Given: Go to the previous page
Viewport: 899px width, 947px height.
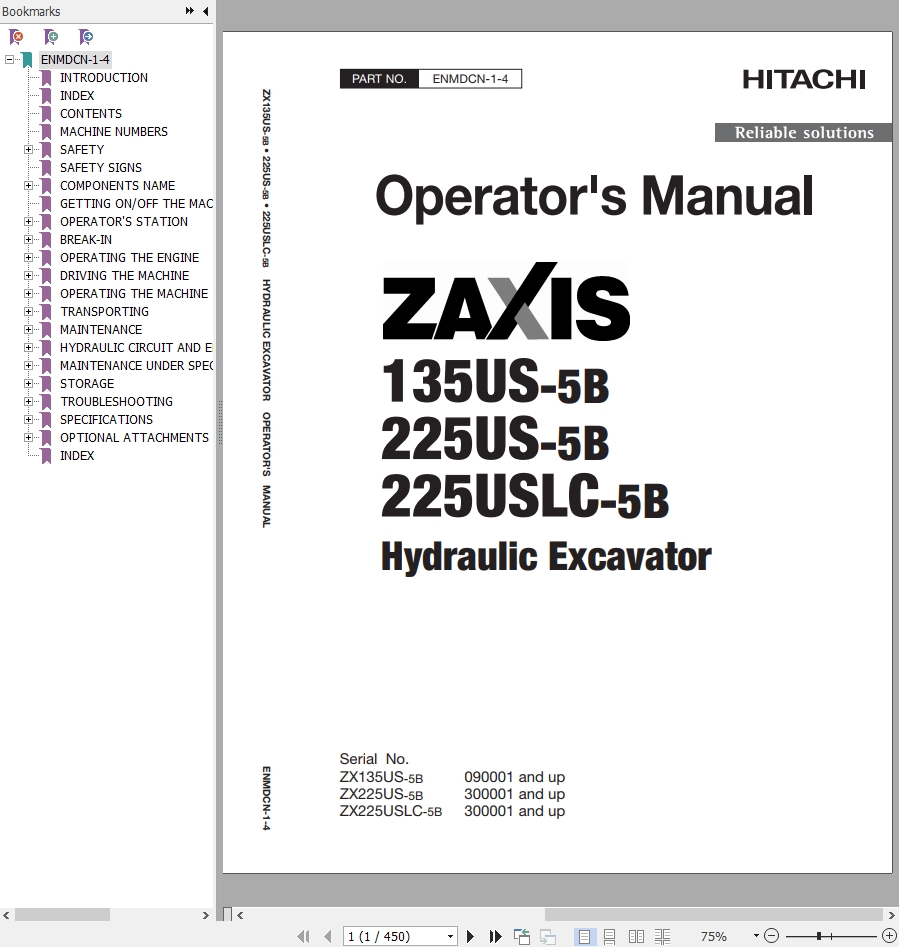Looking at the screenshot, I should click(327, 936).
